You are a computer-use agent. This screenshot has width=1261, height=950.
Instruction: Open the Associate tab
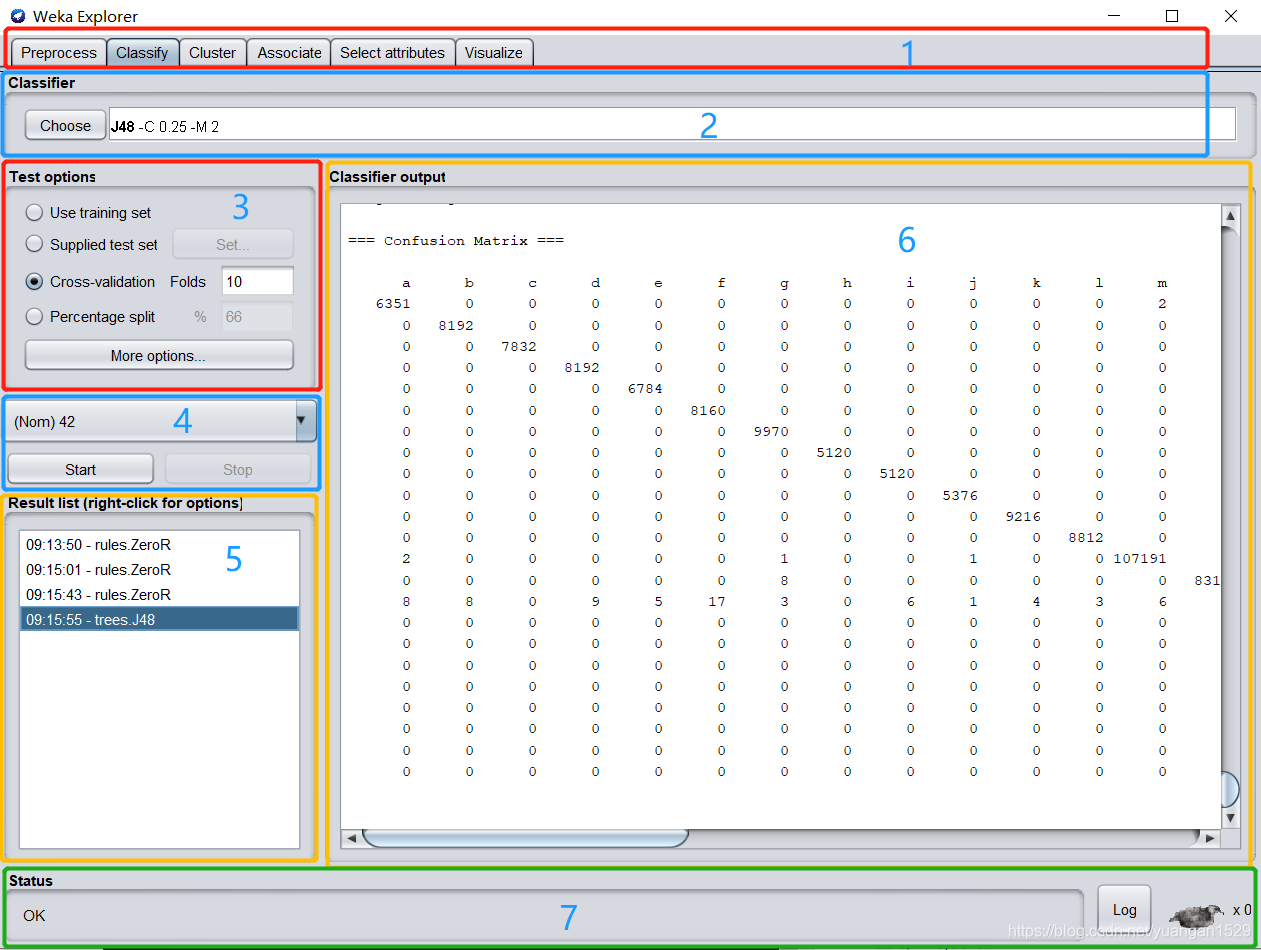point(289,52)
